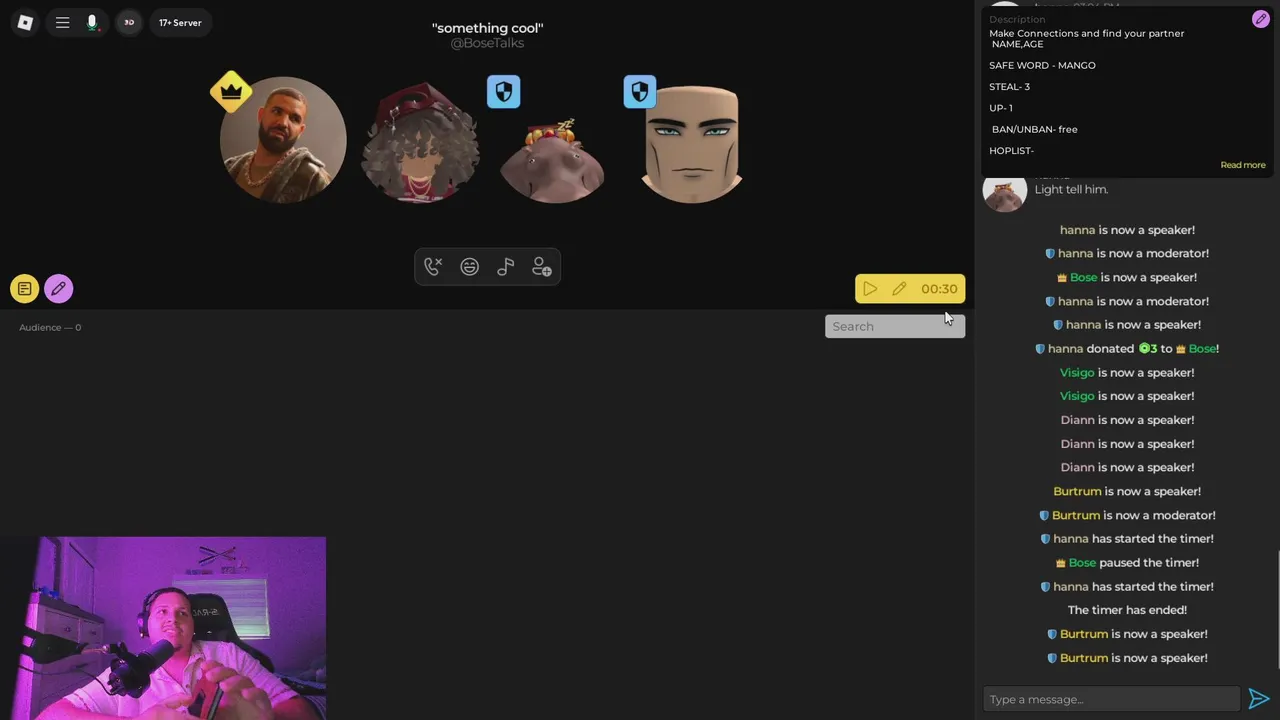The width and height of the screenshot is (1280, 720).
Task: Select the blocky face speaker avatar
Action: (x=692, y=144)
